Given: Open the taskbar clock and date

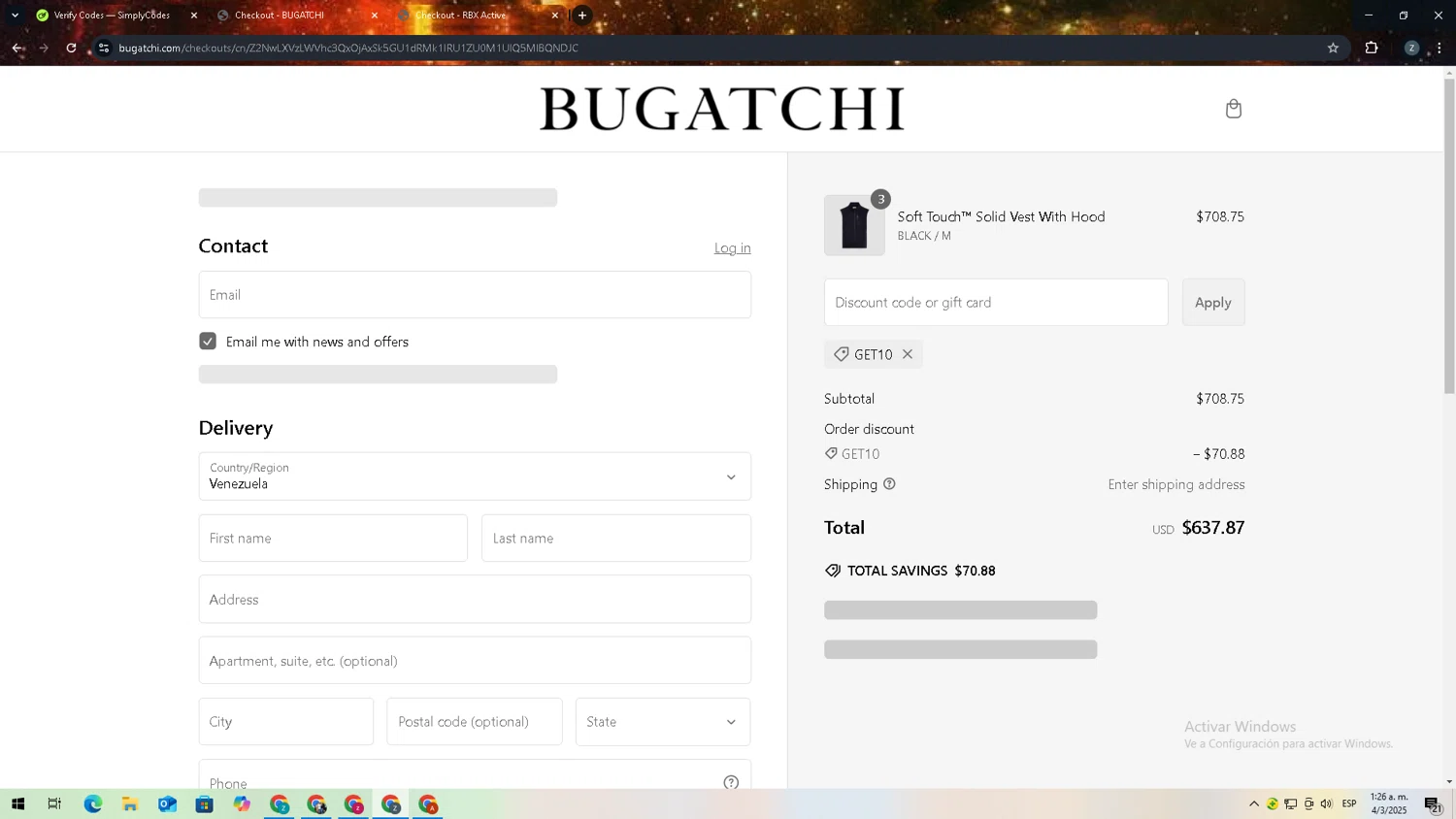Looking at the screenshot, I should pos(1389,803).
